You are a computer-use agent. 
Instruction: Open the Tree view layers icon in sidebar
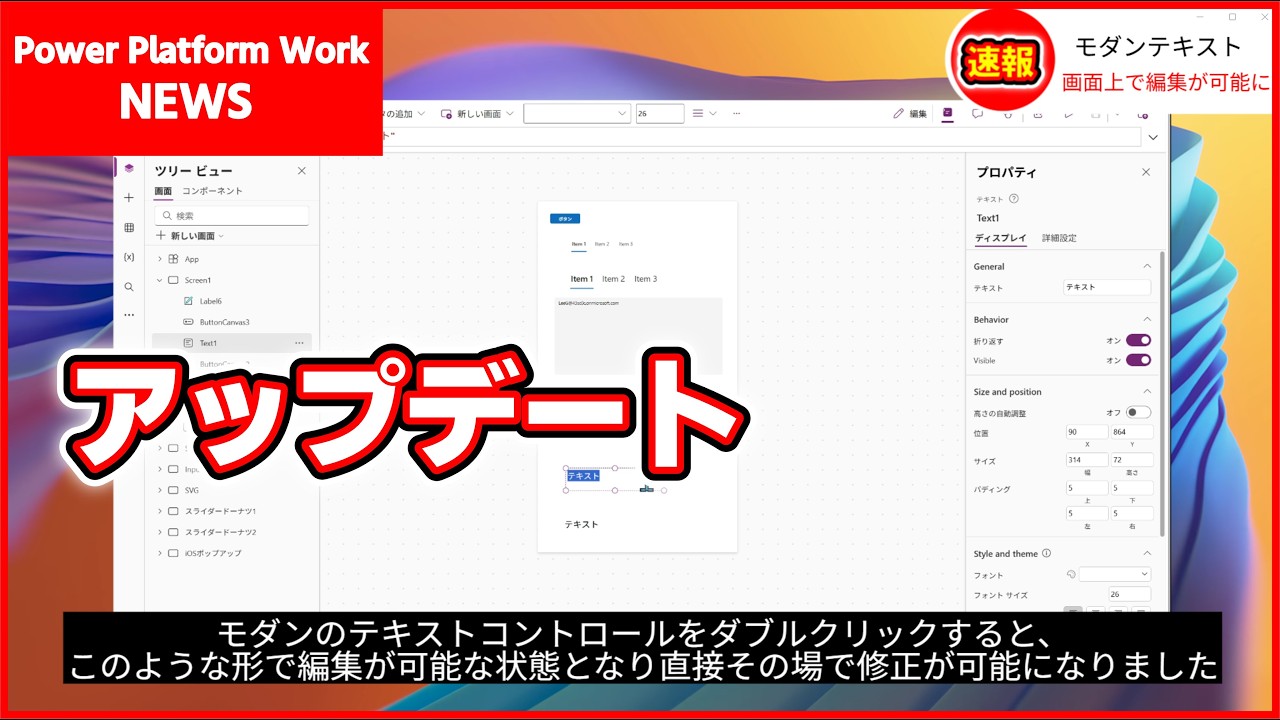tap(129, 169)
